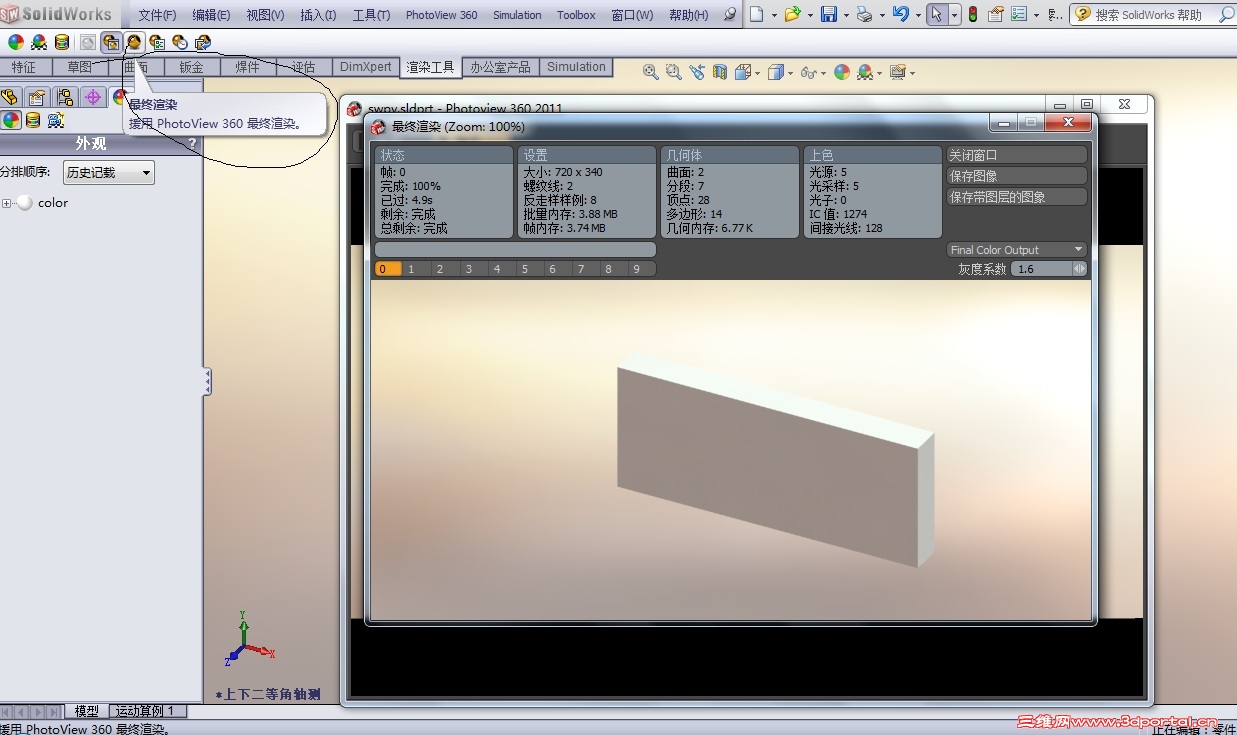Click the Previous View icon
This screenshot has height=735, width=1237.
[x=697, y=72]
